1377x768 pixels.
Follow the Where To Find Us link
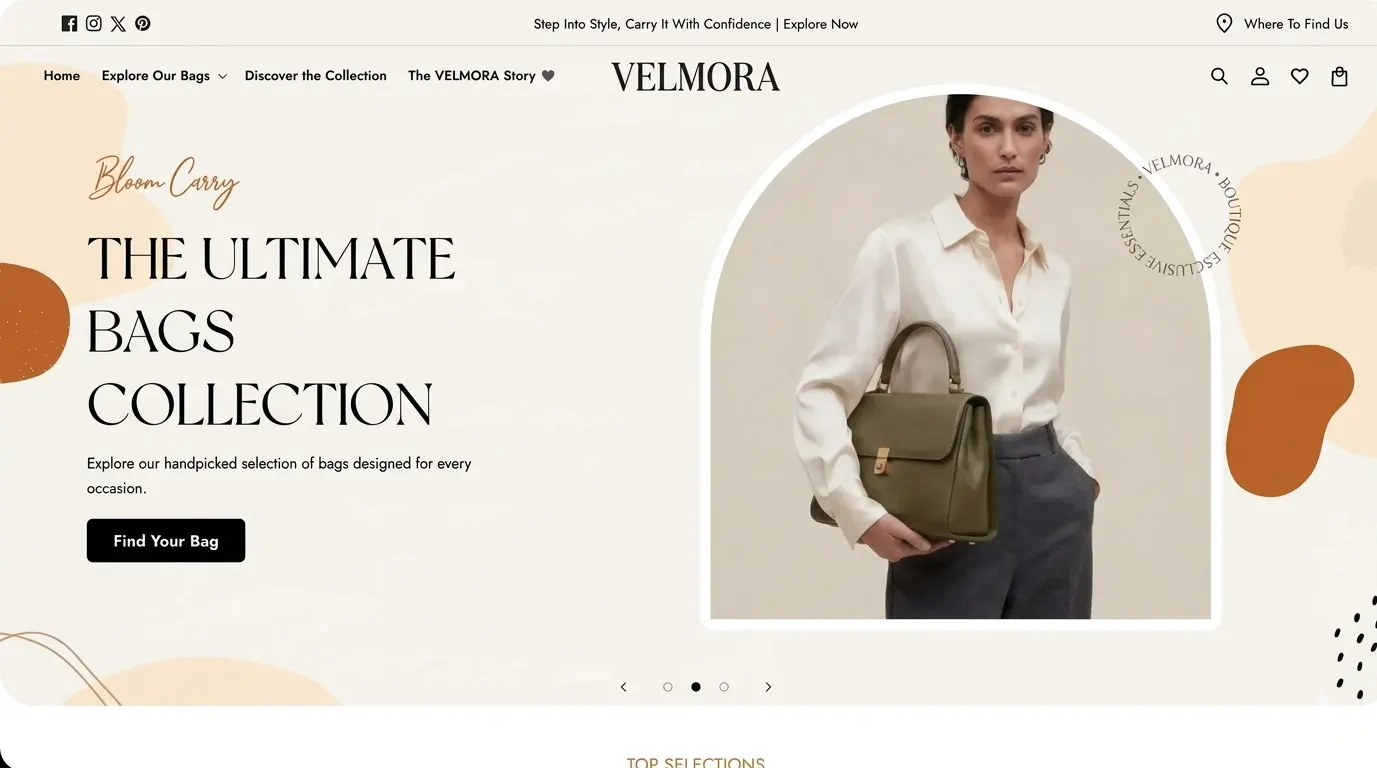pyautogui.click(x=1296, y=24)
